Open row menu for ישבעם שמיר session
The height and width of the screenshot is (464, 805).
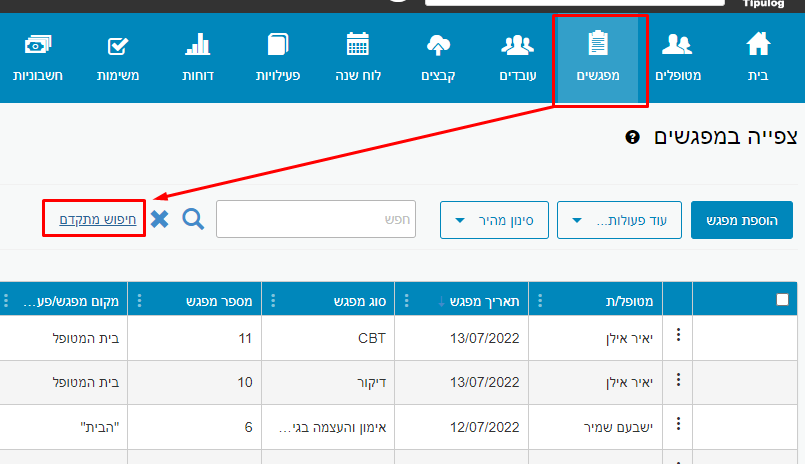[678, 424]
